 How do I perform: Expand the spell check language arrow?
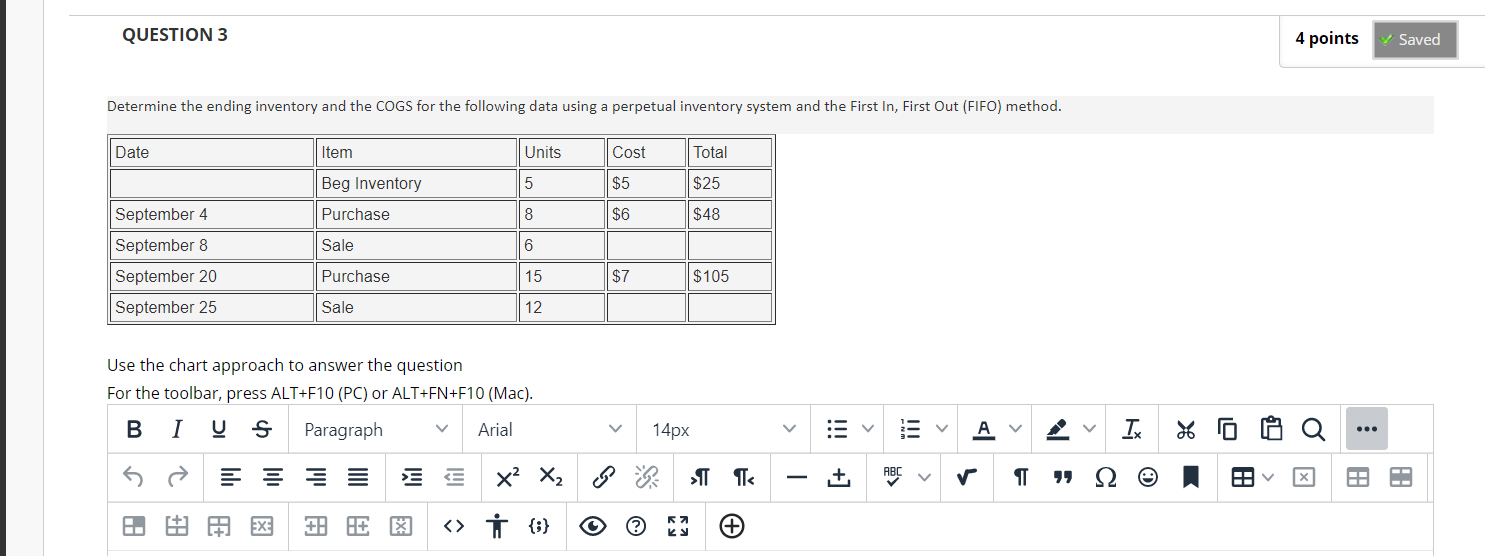tap(923, 478)
